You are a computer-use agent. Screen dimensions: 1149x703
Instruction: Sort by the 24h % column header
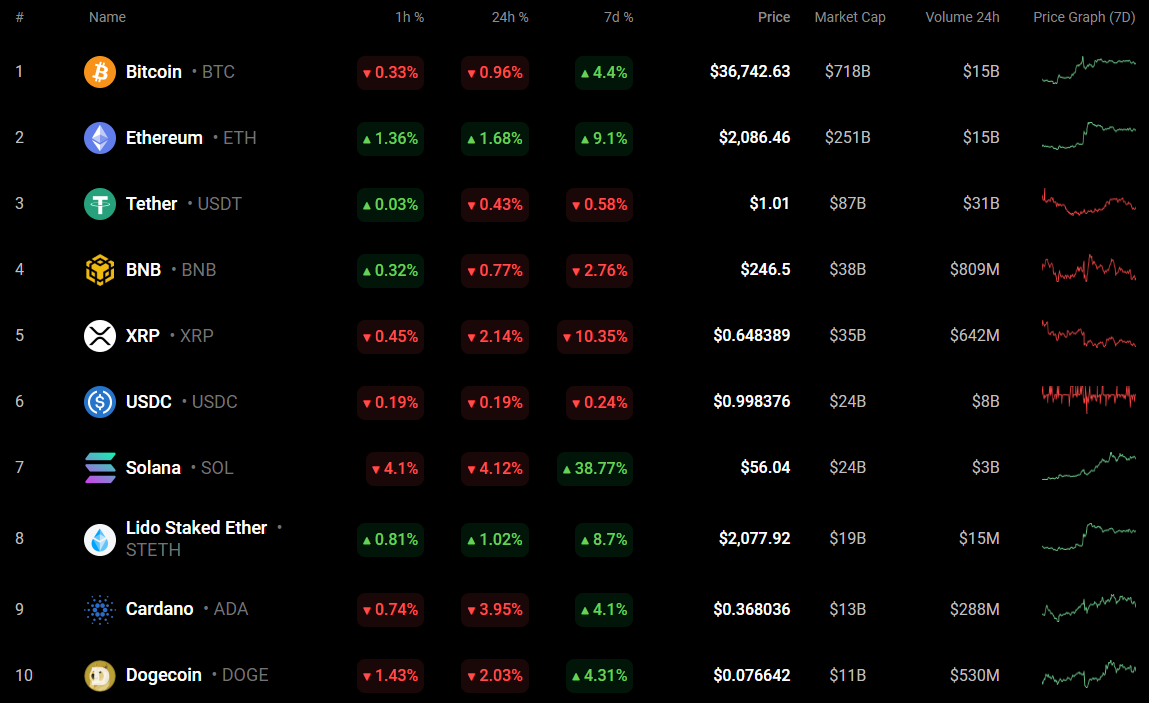tap(510, 17)
